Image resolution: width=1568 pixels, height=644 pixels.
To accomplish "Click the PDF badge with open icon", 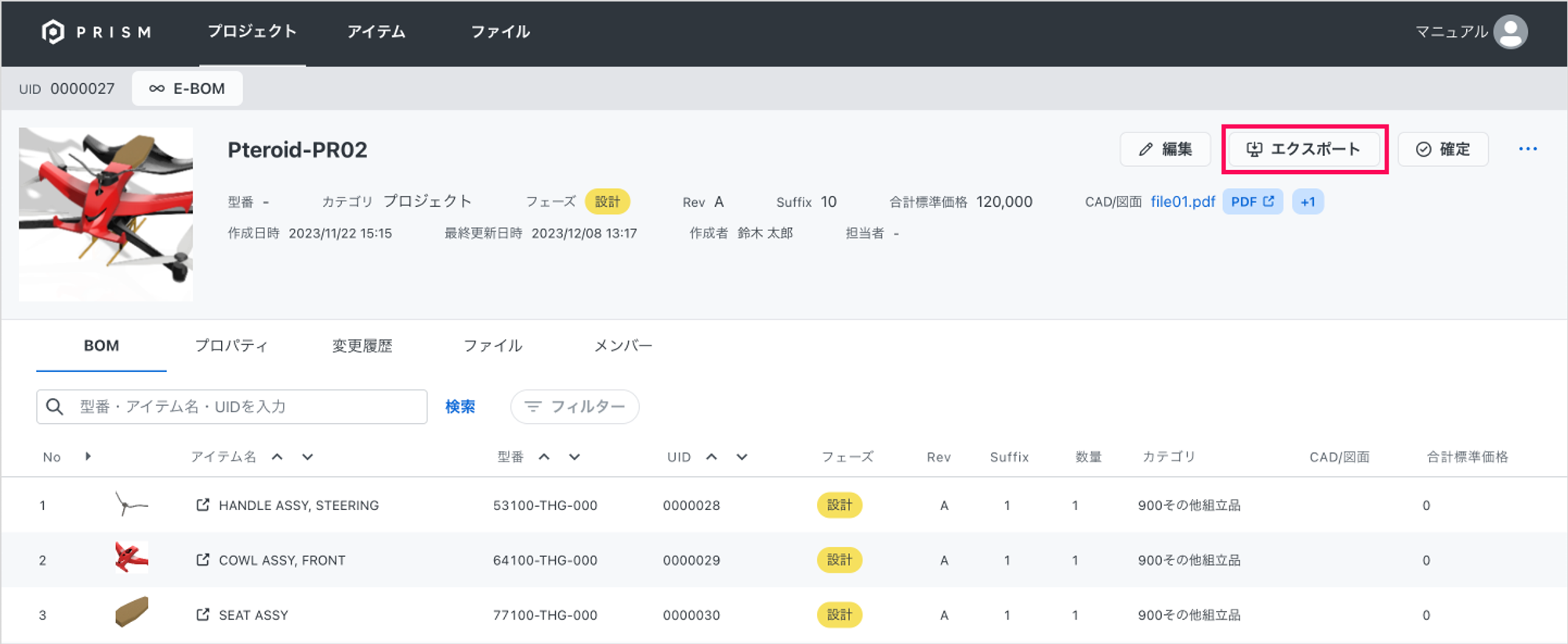I will point(1252,202).
